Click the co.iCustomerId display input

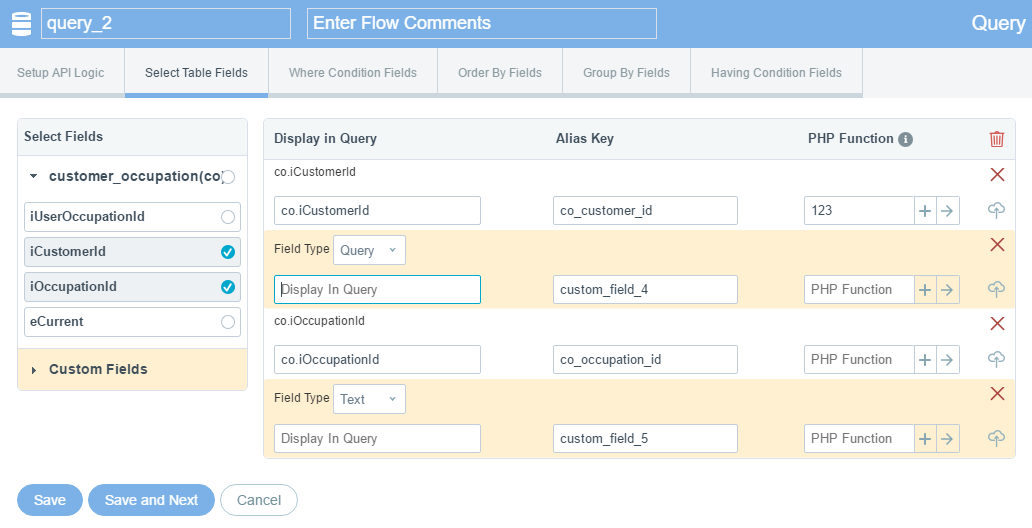point(377,211)
